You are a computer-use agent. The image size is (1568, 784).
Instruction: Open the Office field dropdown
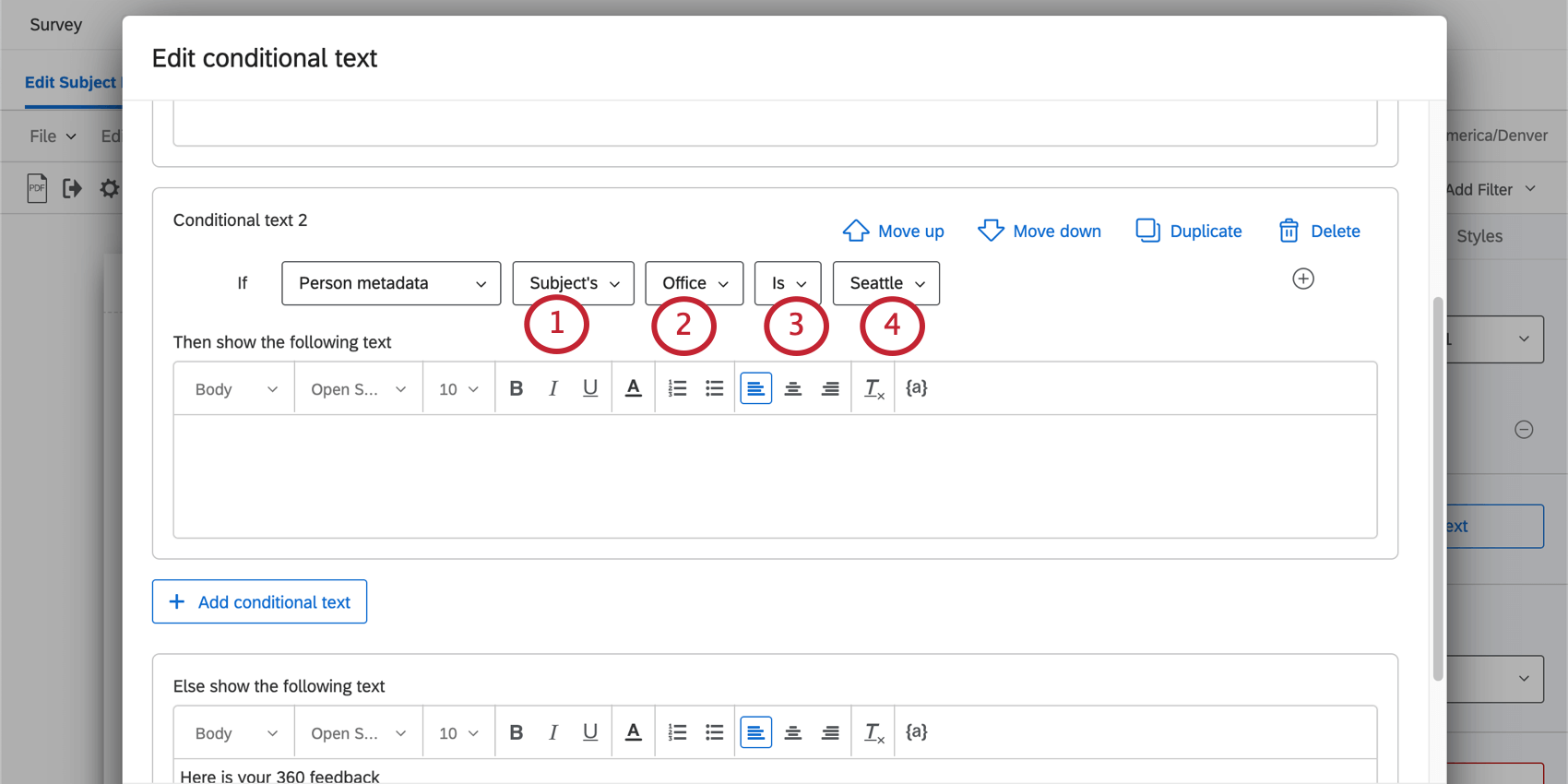coord(695,283)
